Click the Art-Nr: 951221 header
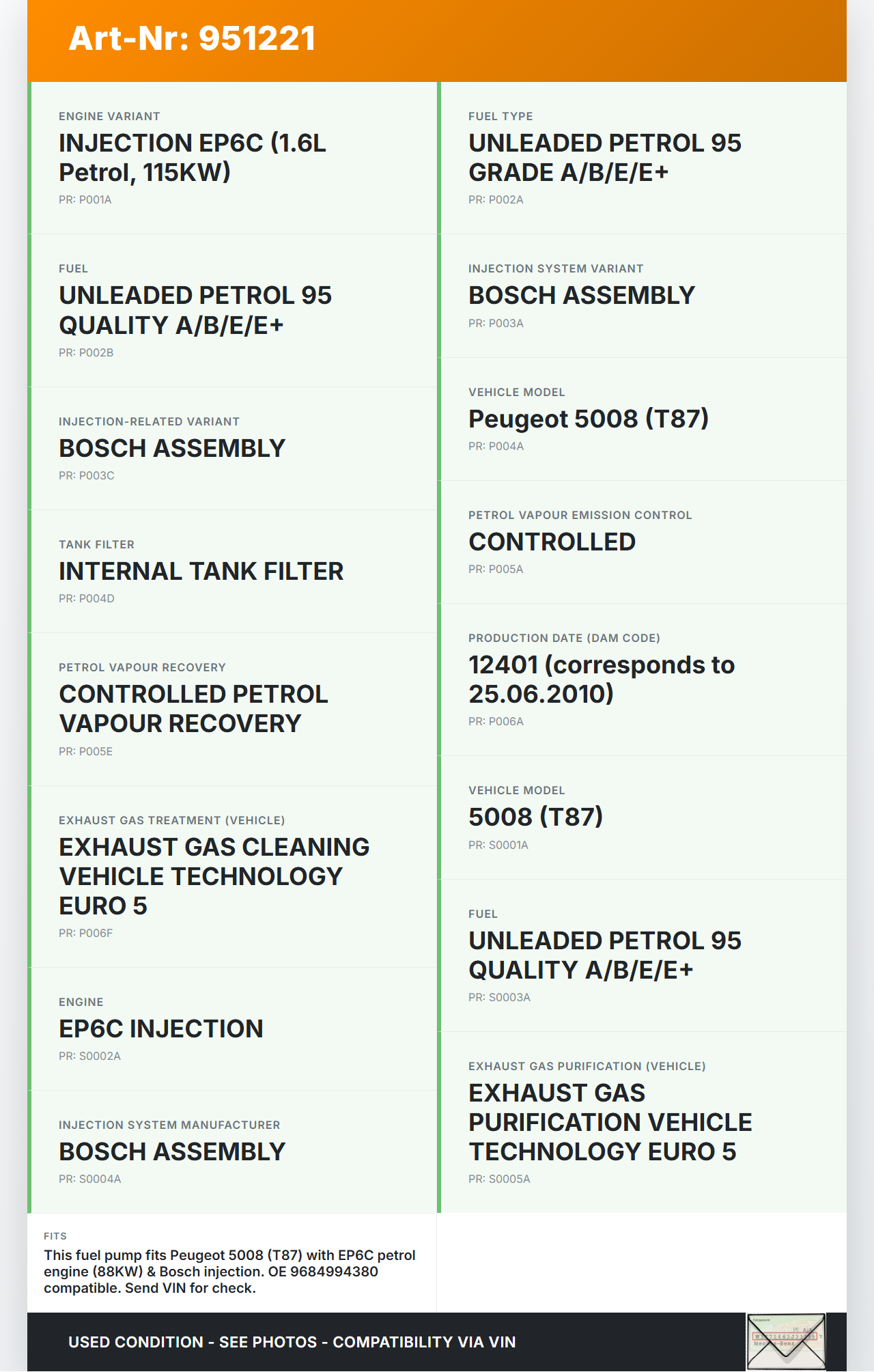 [192, 38]
